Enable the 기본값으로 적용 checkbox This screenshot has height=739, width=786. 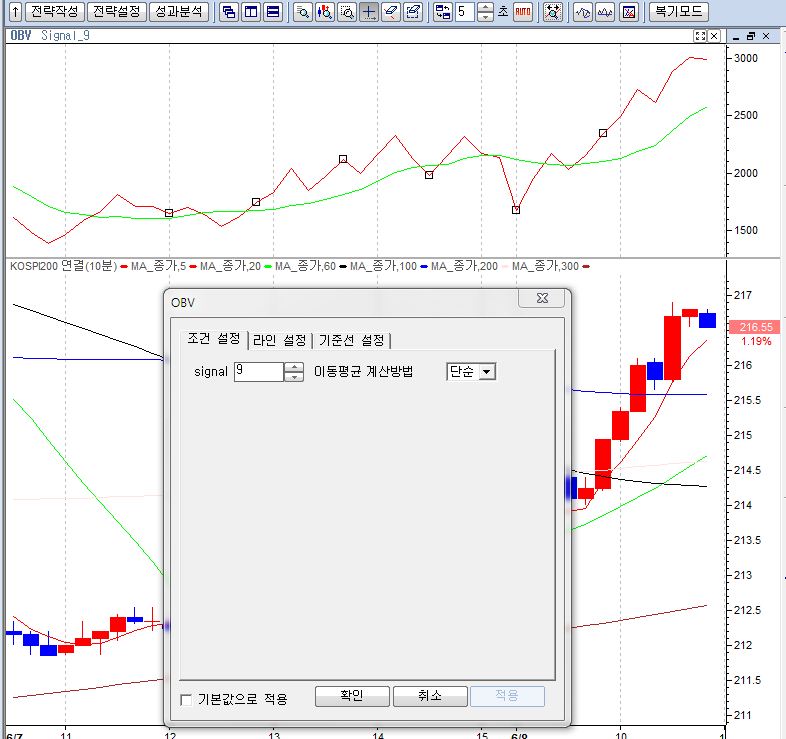(x=186, y=699)
